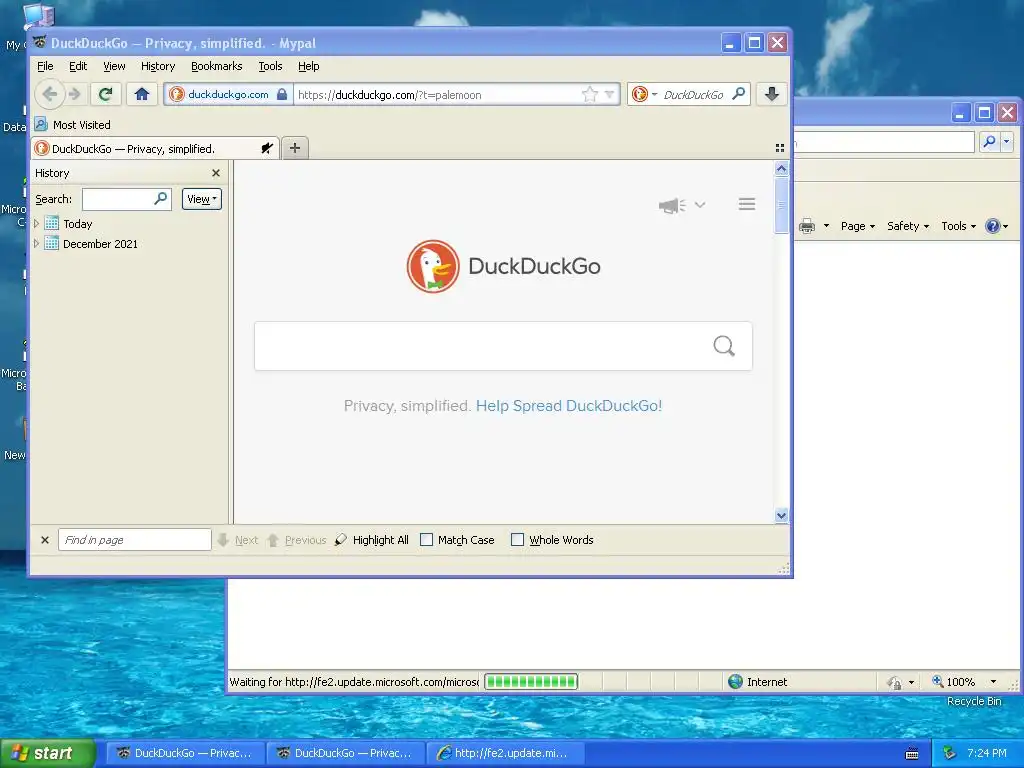The width and height of the screenshot is (1024, 768).
Task: Open the Most Visited bookmarks button
Action: pyautogui.click(x=72, y=124)
